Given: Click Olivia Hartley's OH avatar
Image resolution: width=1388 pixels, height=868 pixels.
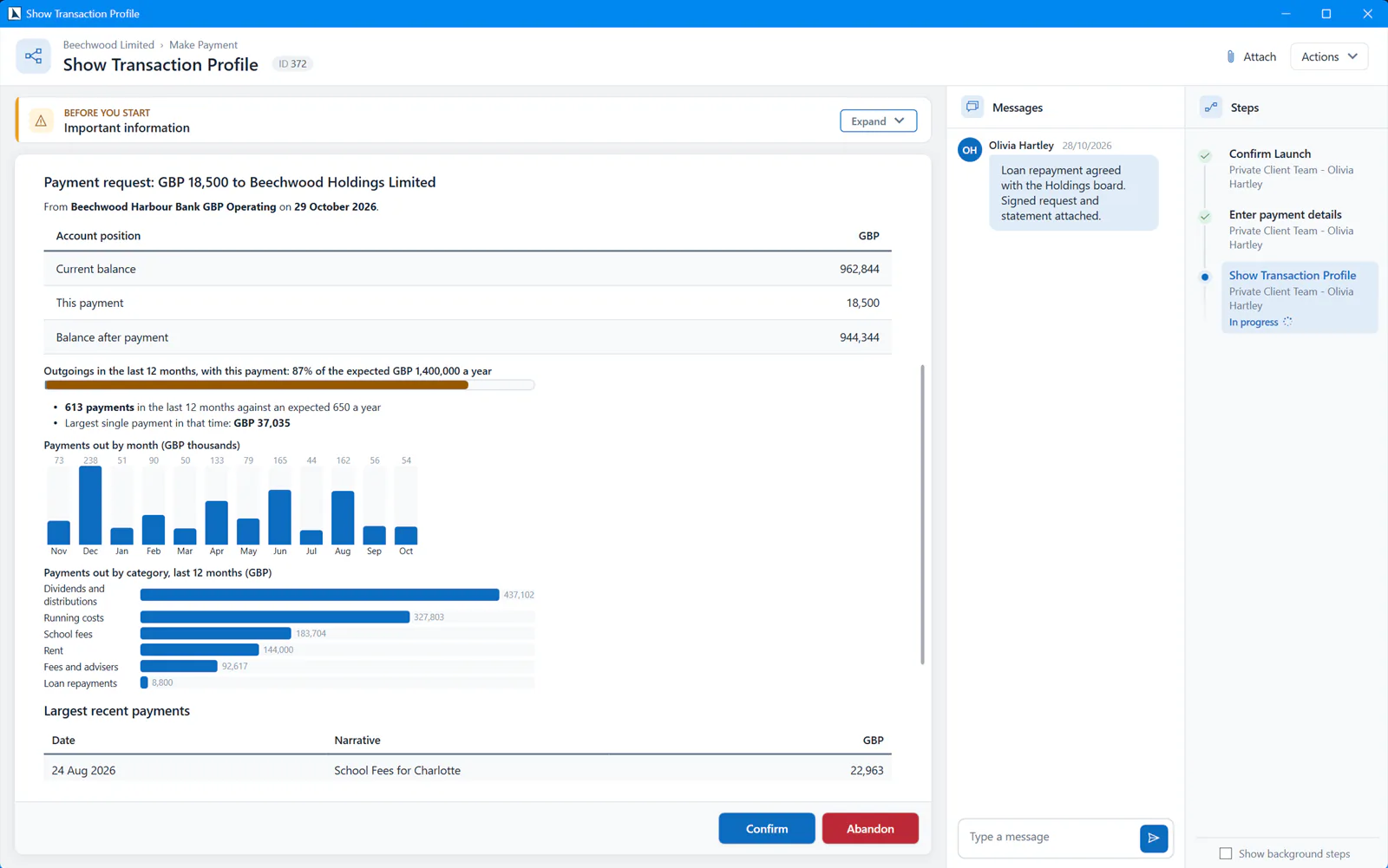Looking at the screenshot, I should tap(970, 150).
